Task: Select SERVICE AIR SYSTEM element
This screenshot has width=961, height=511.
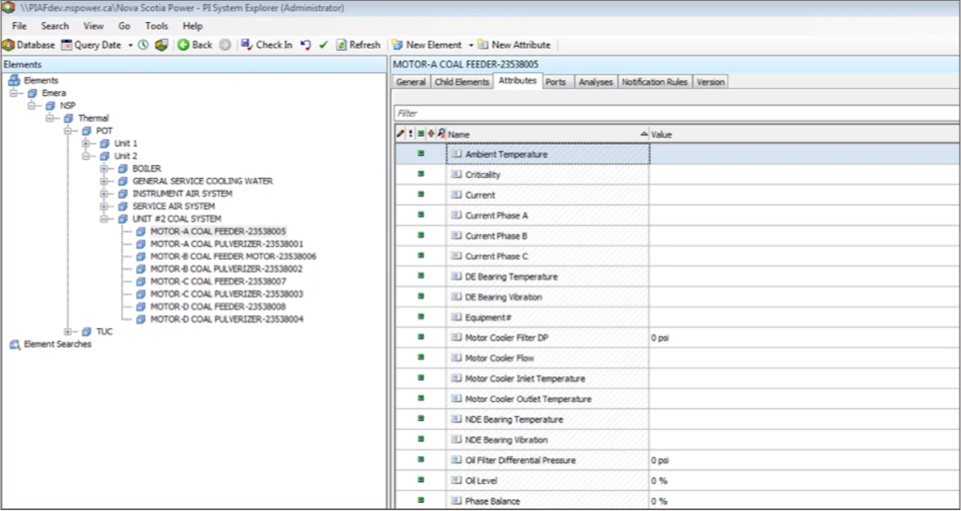Action: coord(173,206)
